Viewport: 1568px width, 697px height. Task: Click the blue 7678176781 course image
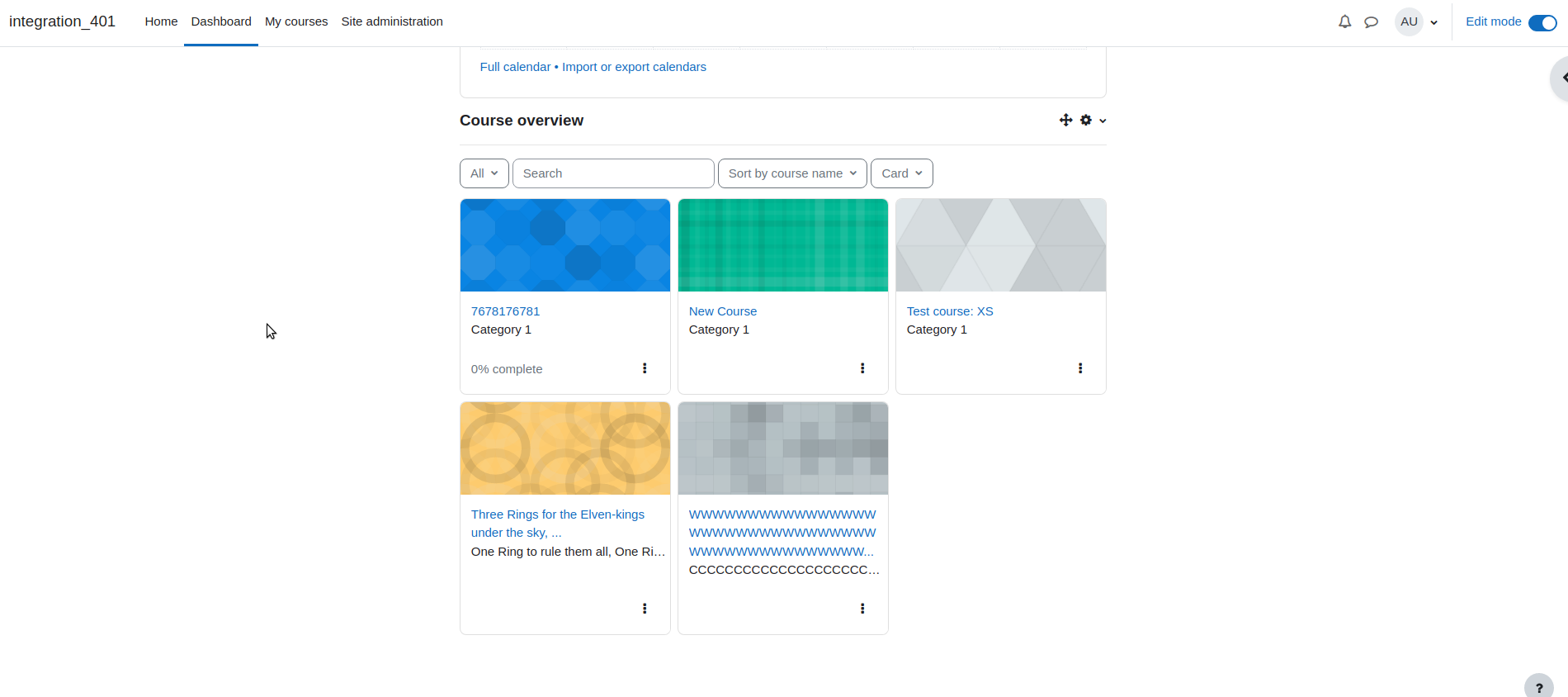[x=565, y=245]
